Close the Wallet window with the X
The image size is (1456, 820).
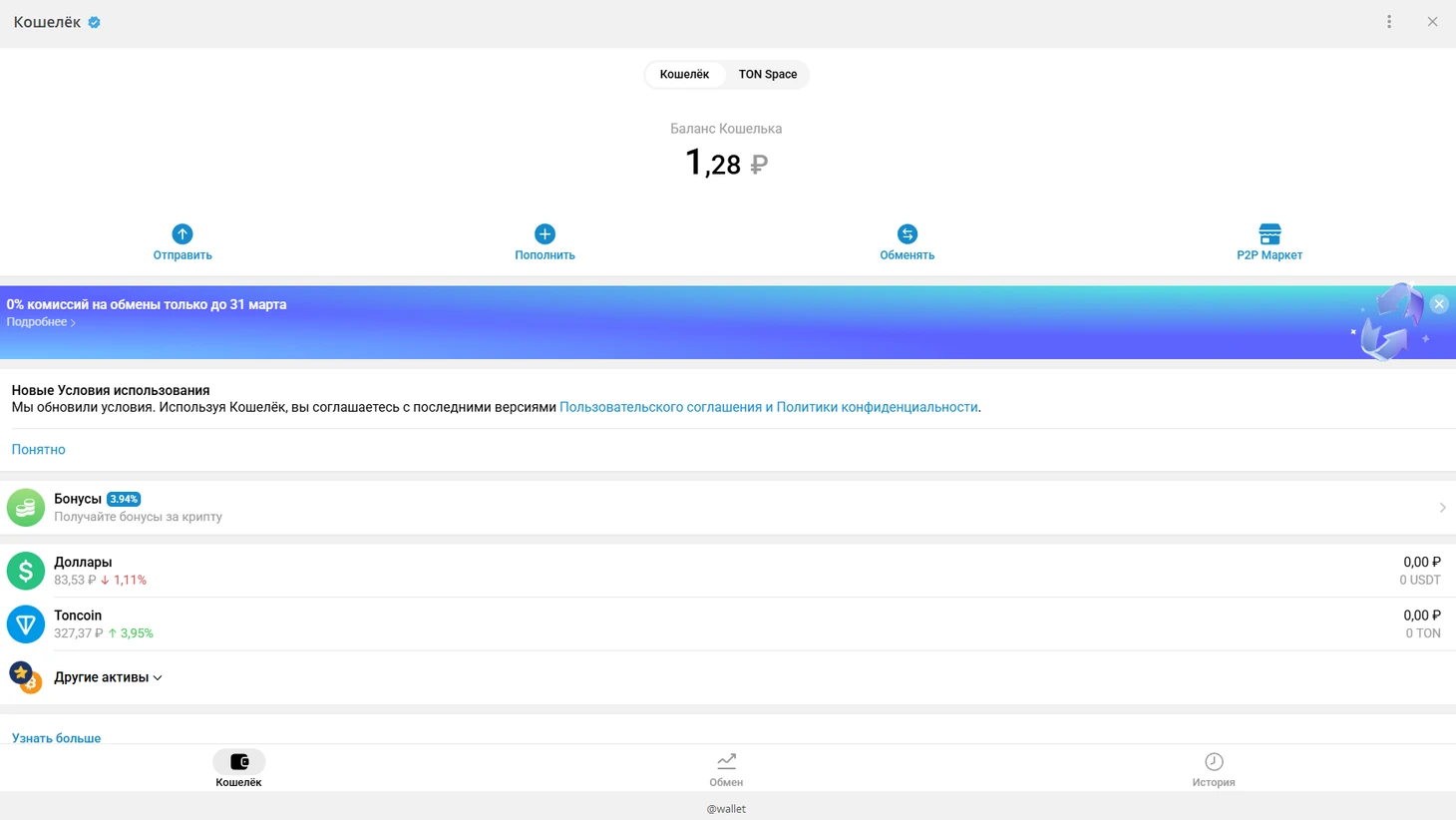(x=1432, y=22)
